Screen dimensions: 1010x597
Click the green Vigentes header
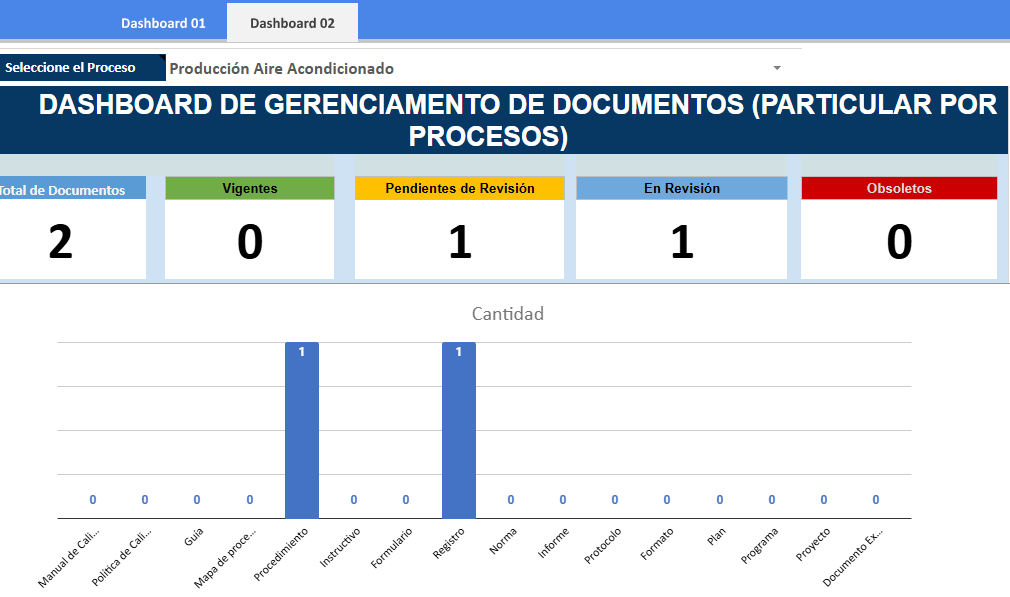pos(249,188)
